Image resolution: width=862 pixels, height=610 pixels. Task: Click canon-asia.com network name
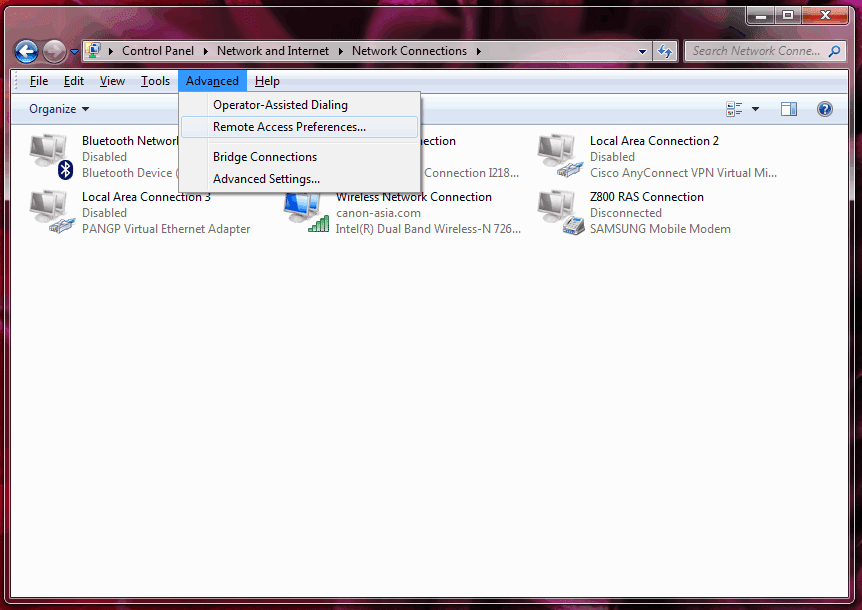378,213
